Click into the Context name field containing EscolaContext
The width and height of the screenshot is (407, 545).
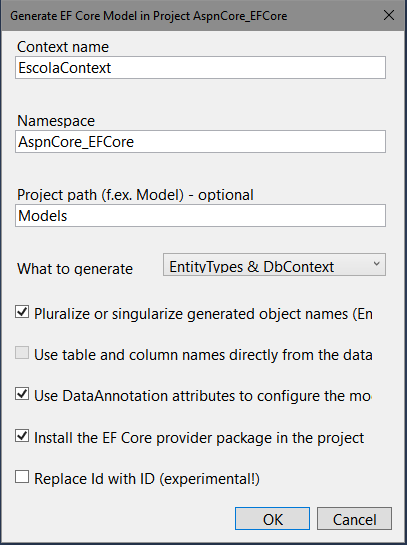(200, 67)
